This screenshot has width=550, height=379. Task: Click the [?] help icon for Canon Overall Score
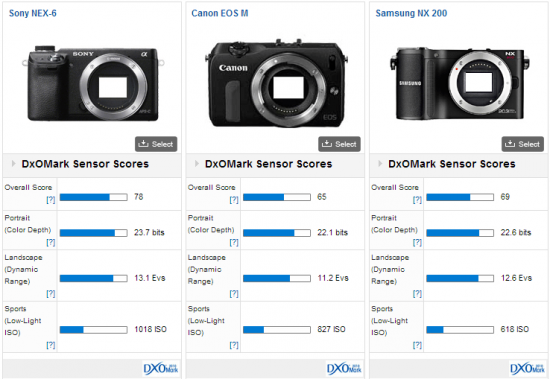click(234, 200)
